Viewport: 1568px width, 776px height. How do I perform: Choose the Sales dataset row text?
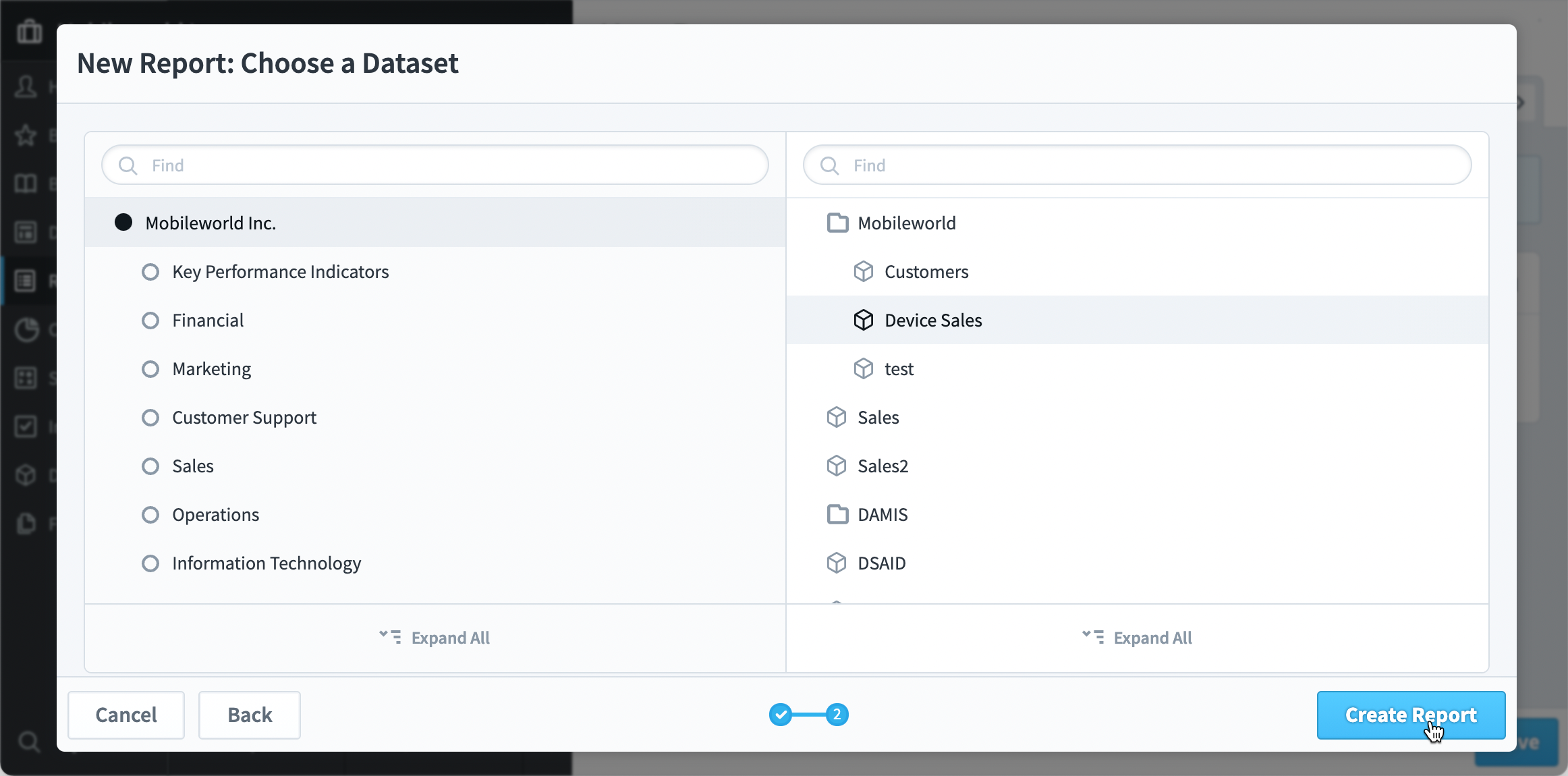(x=878, y=418)
